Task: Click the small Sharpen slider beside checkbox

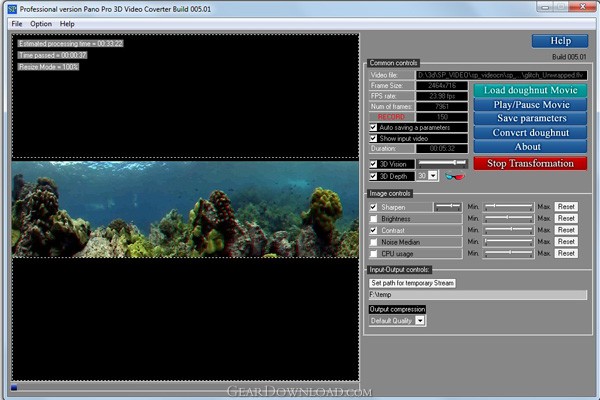Action: 448,207
